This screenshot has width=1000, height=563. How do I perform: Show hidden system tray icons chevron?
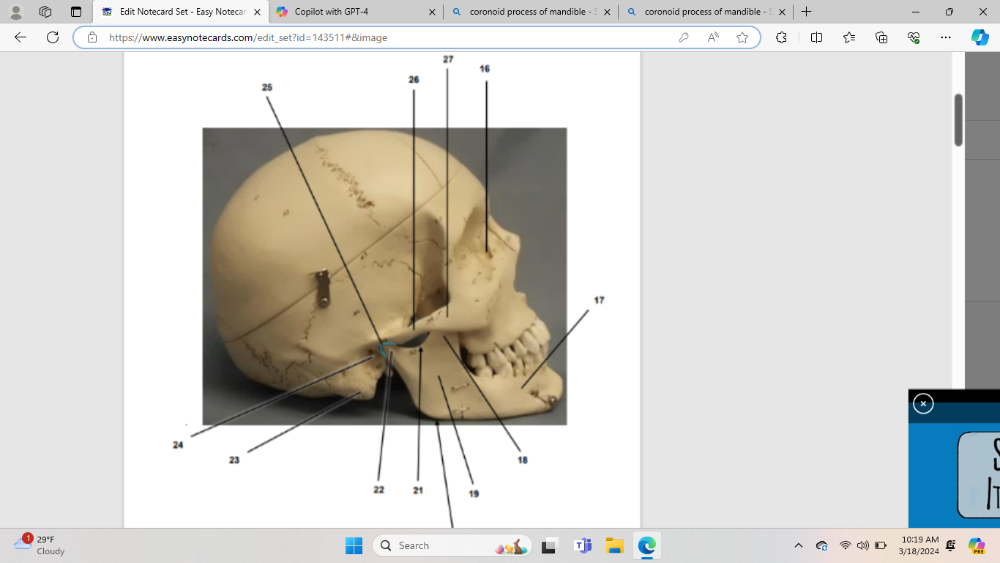[798, 546]
